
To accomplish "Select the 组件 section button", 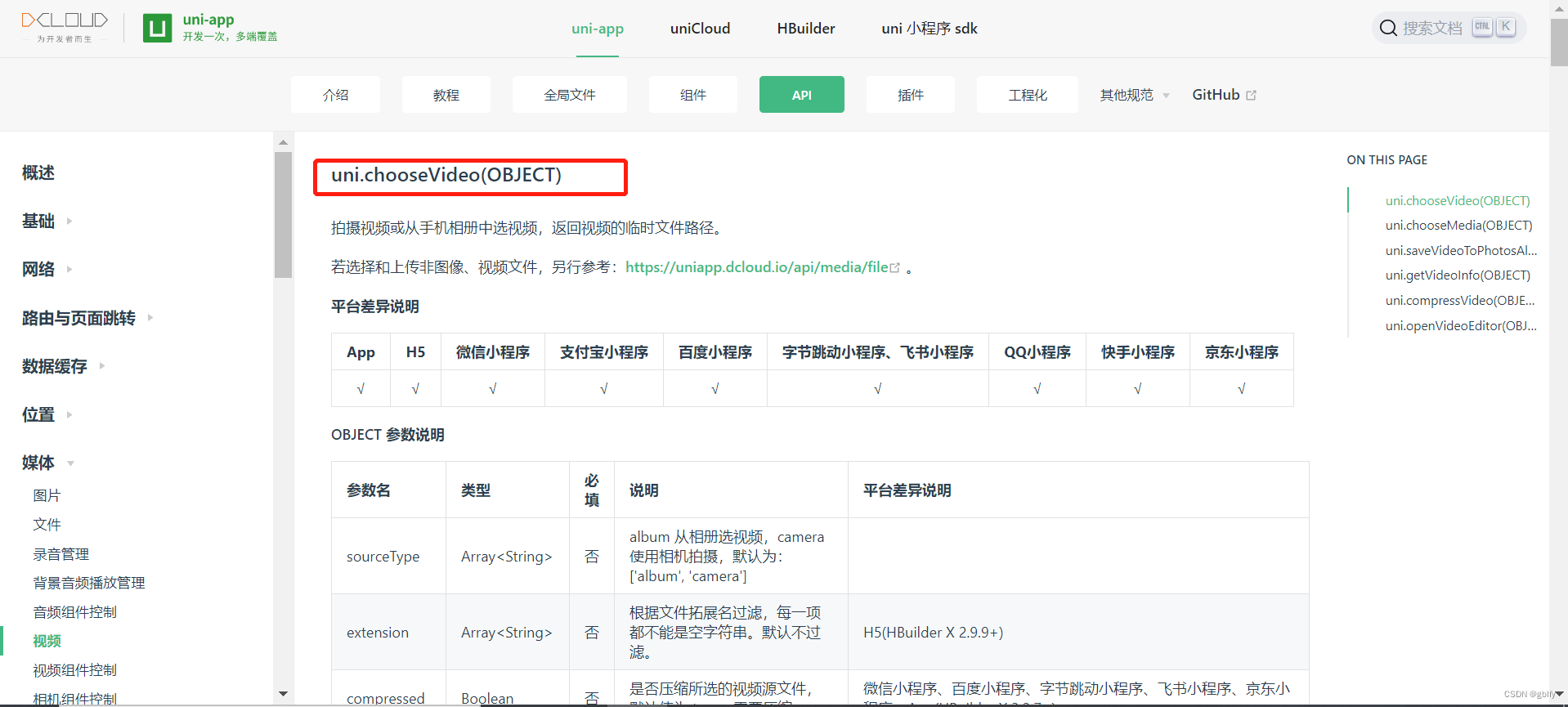I will click(x=693, y=95).
